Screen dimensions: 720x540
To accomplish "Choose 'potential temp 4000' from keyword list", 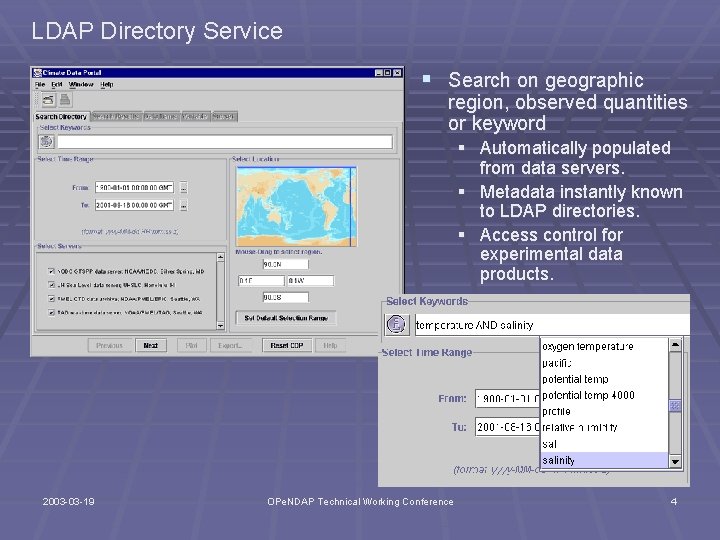I will coord(604,395).
